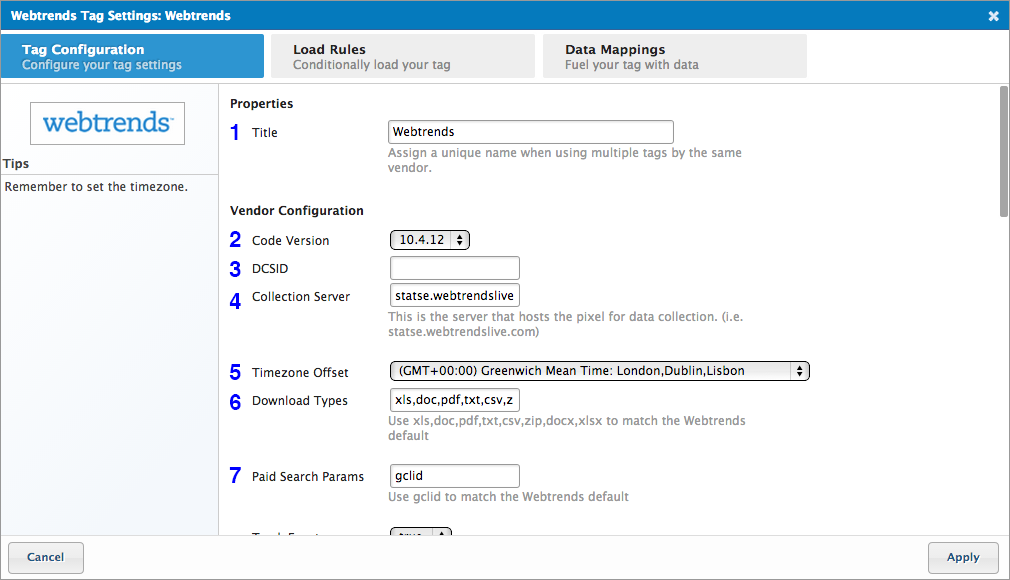This screenshot has width=1010, height=580.
Task: Focus the Title text field
Action: (530, 132)
